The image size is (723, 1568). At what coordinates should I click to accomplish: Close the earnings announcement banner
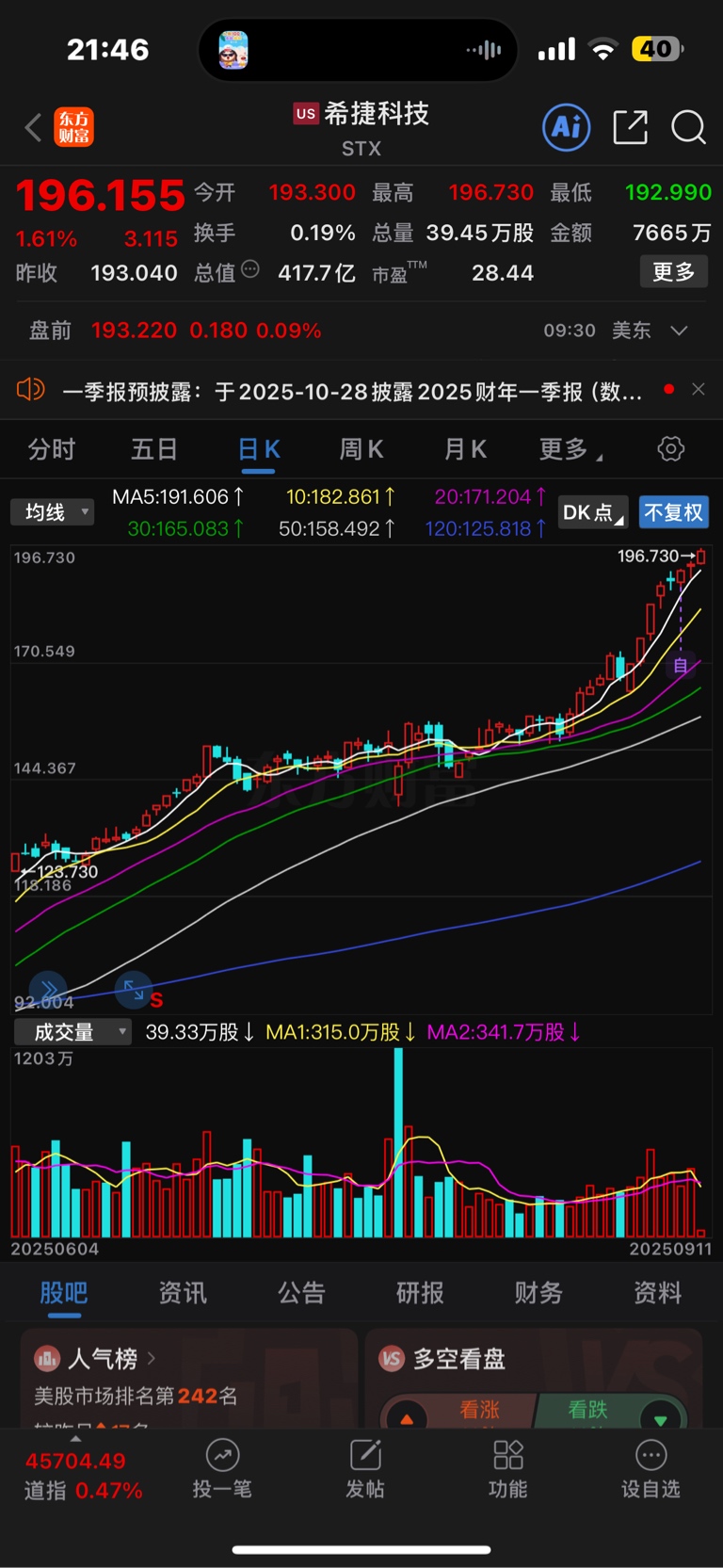(698, 389)
